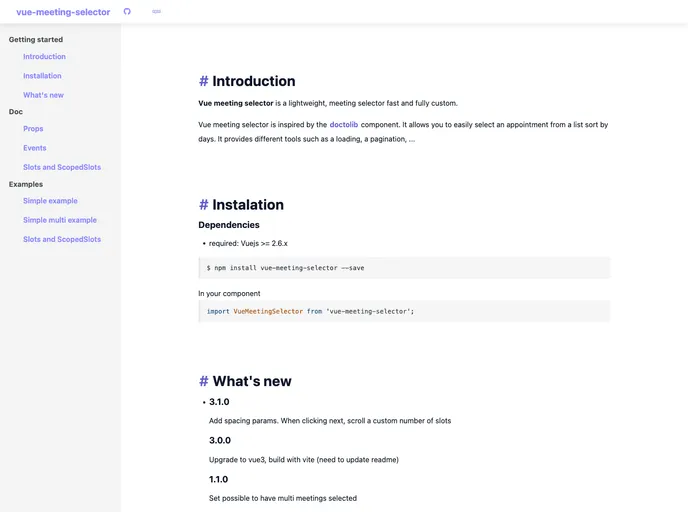Click the 'required: Vuejs >= 2.6.x' bullet
This screenshot has width=688, height=512.
click(248, 243)
